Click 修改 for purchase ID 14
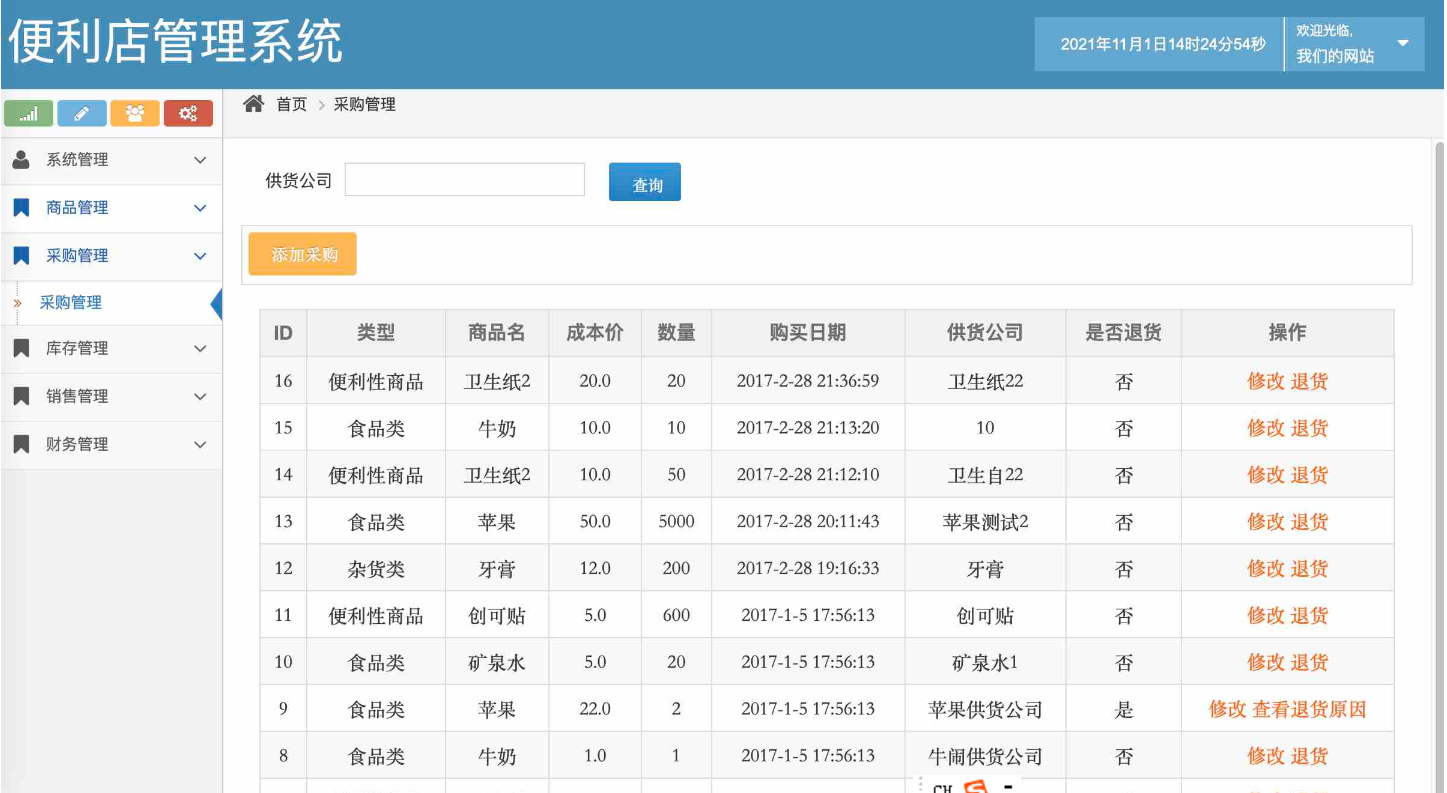 click(x=1265, y=475)
